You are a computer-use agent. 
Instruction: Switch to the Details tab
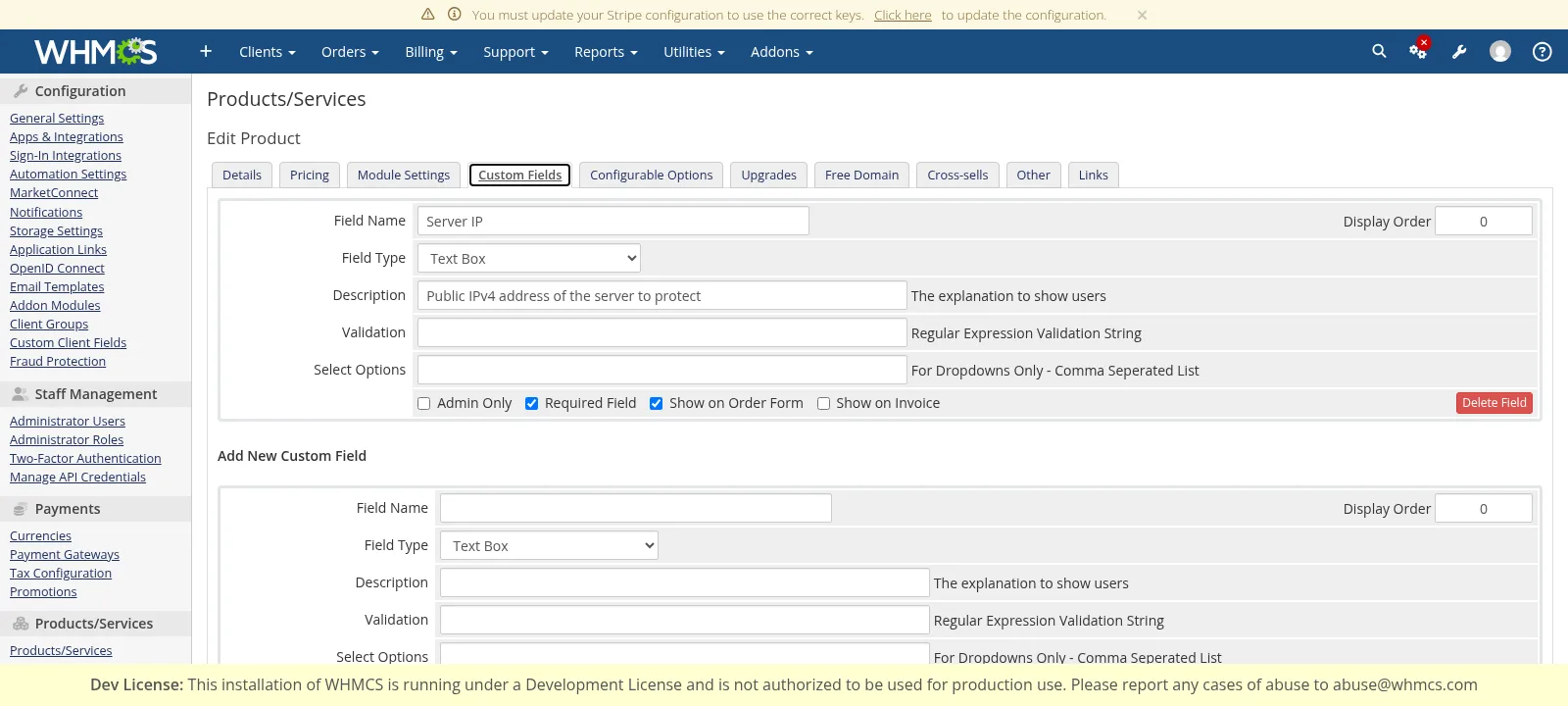[242, 175]
